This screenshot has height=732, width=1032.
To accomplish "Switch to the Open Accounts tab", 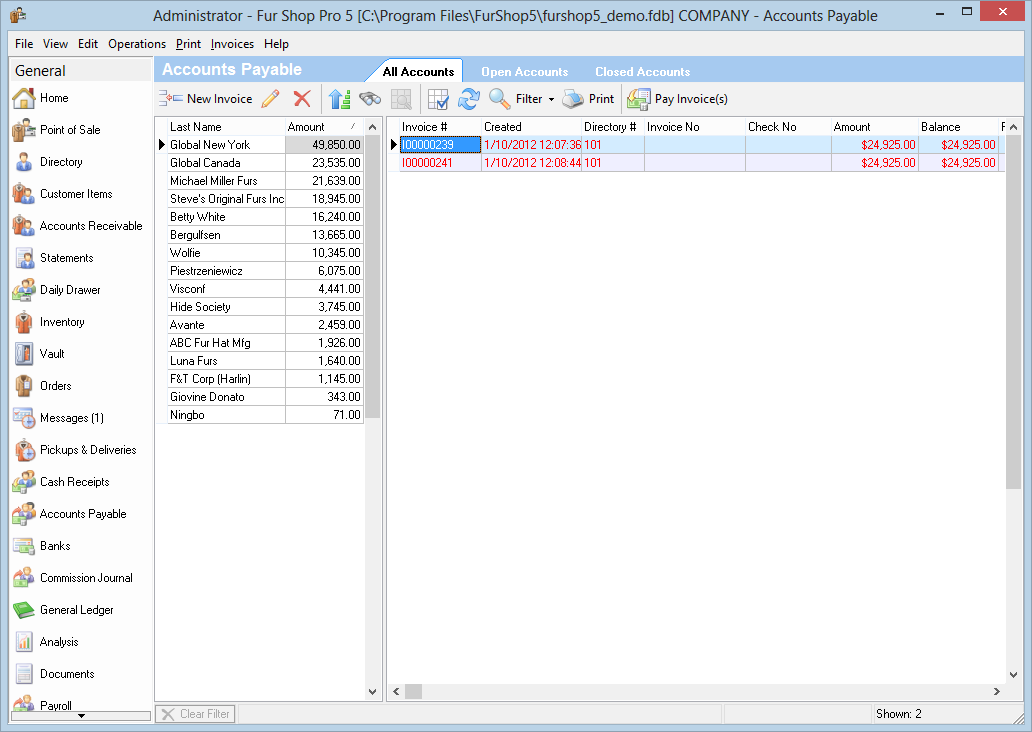I will pyautogui.click(x=524, y=72).
